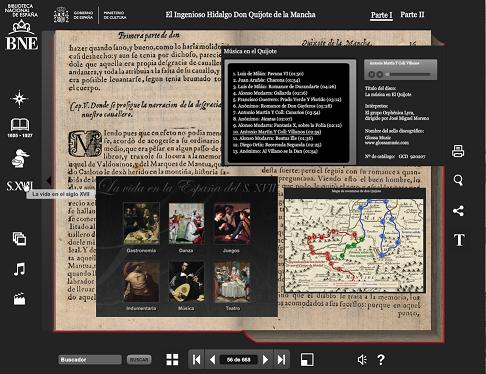This screenshot has height=374, width=486.
Task: Open the Gastronomía thumbnail
Action: click(141, 224)
